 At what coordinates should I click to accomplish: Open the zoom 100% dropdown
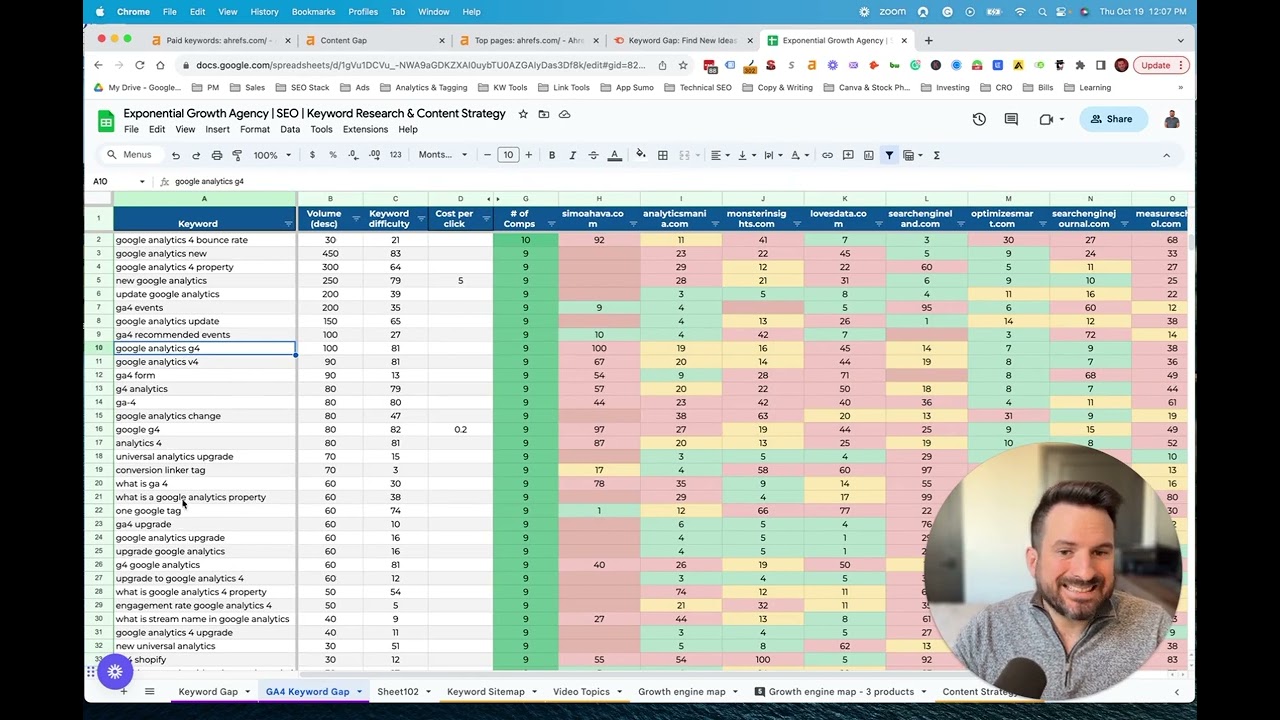pos(272,155)
